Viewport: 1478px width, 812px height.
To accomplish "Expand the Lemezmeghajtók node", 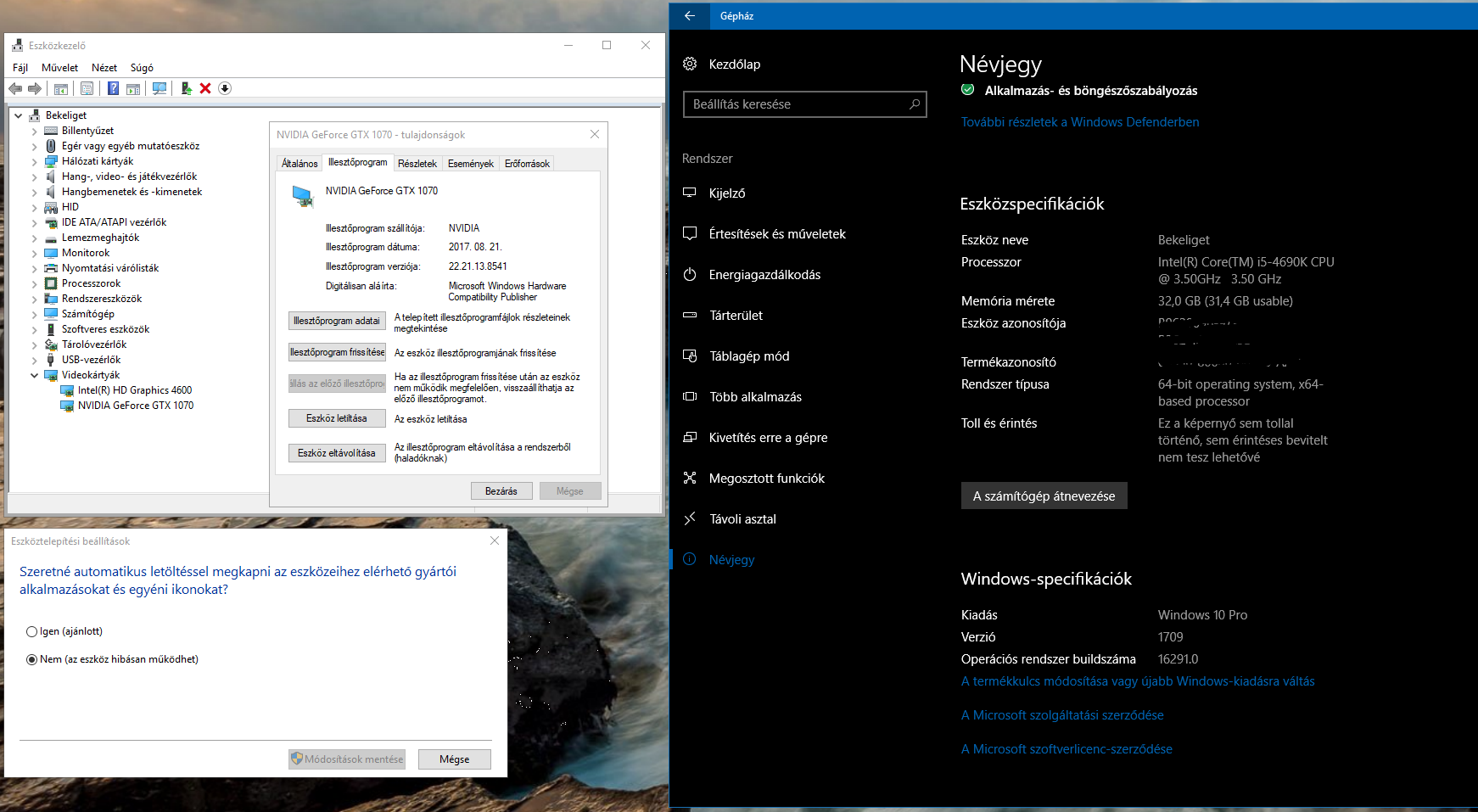I will point(34,238).
